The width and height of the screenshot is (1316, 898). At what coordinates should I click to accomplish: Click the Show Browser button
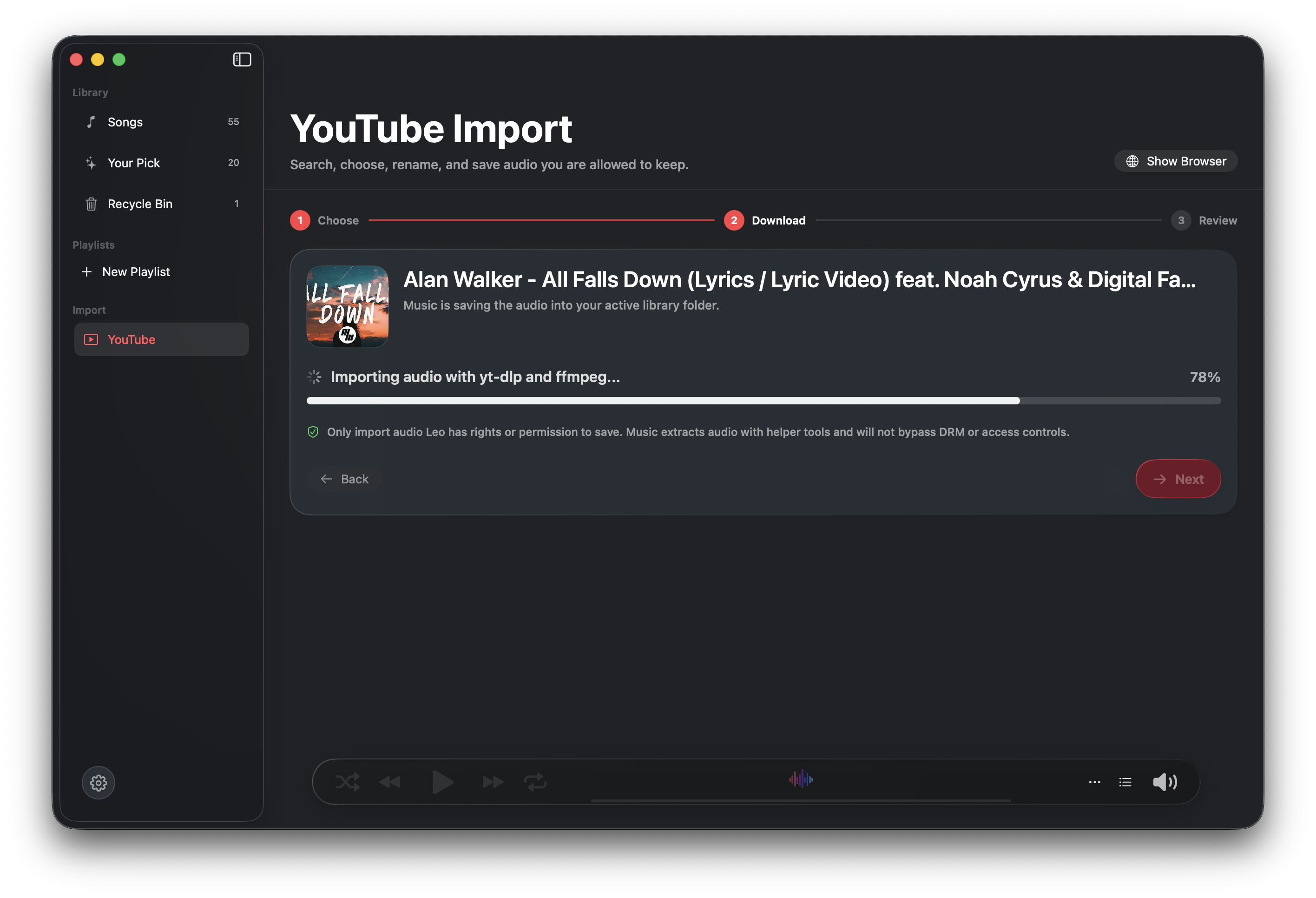pos(1176,161)
